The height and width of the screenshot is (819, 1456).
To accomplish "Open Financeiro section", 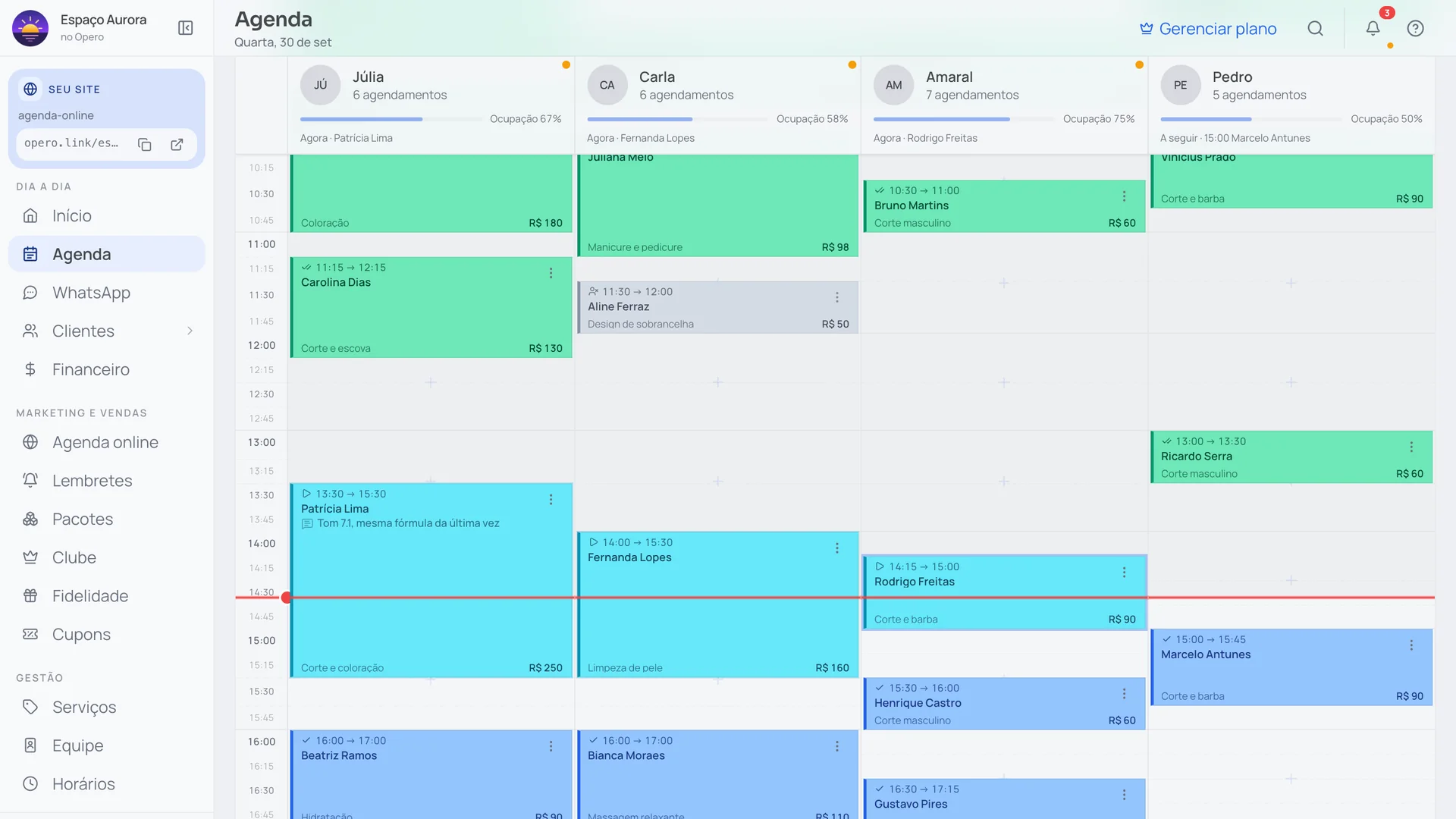I will point(106,369).
